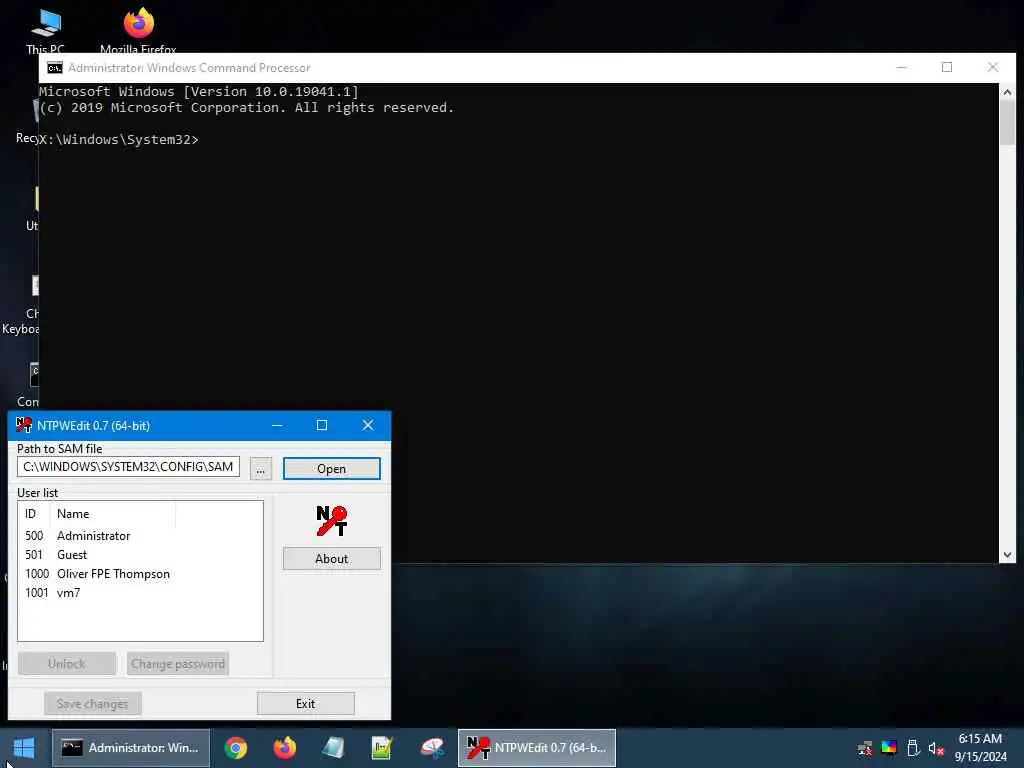Viewport: 1024px width, 768px height.
Task: Maximize the Command Processor window
Action: point(947,67)
